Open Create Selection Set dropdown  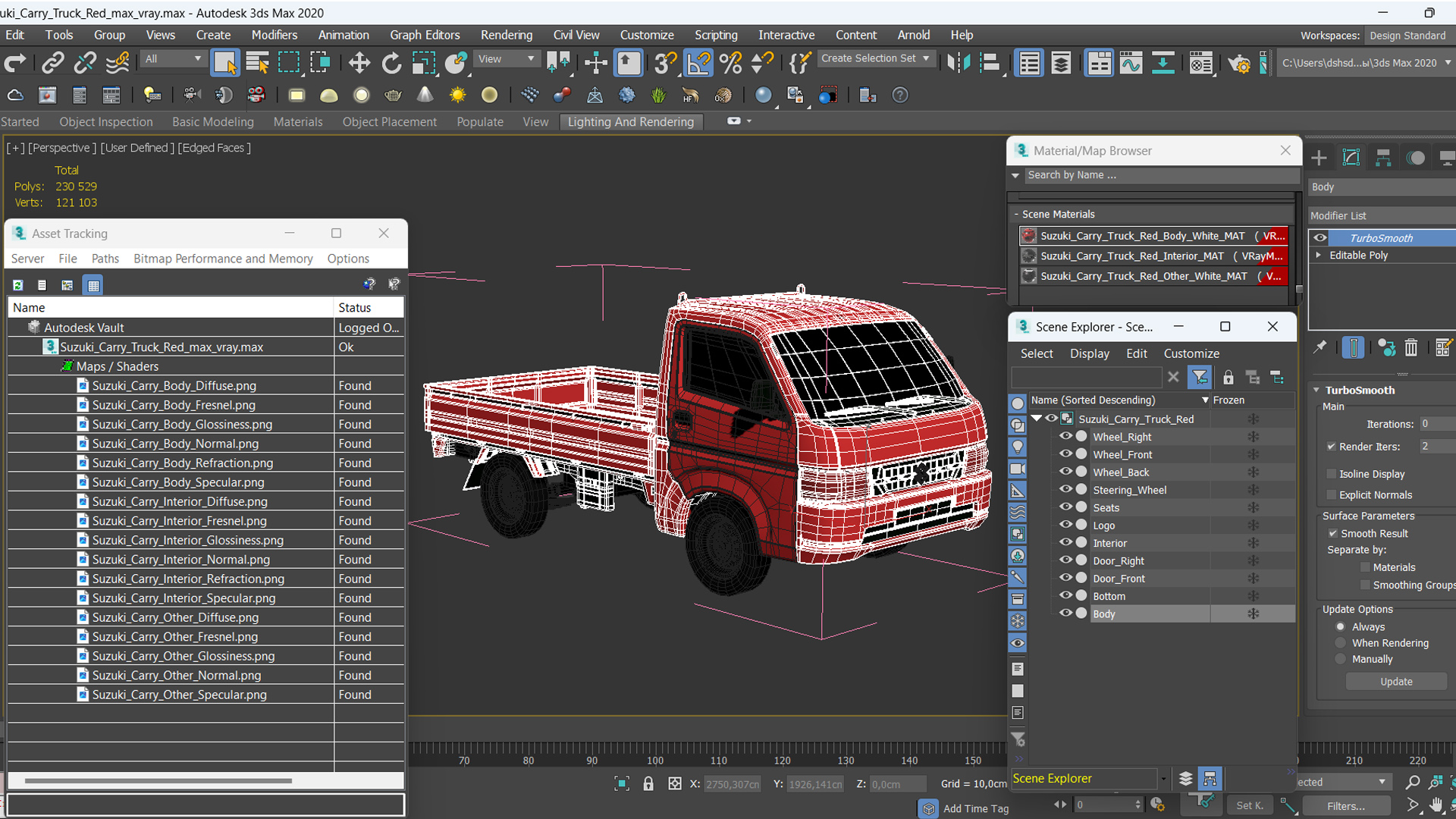pyautogui.click(x=876, y=58)
